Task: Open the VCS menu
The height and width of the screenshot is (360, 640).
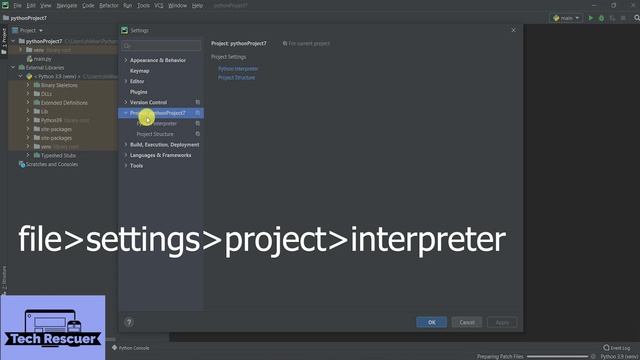Action: (159, 6)
